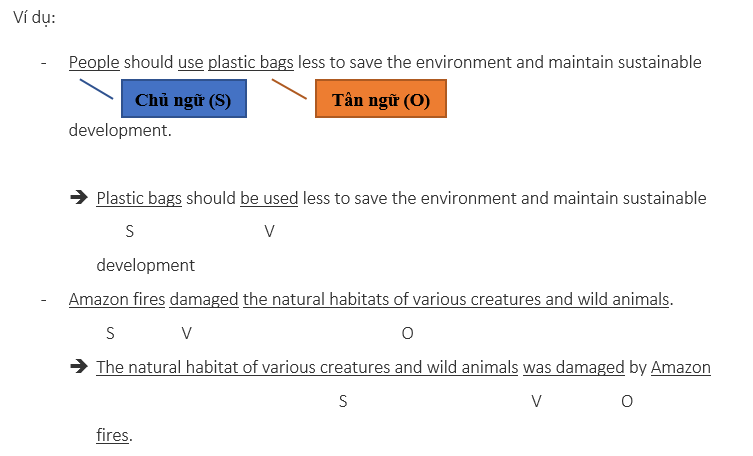
Task: Click the underlined word "fires." on the last line
Action: tap(114, 435)
